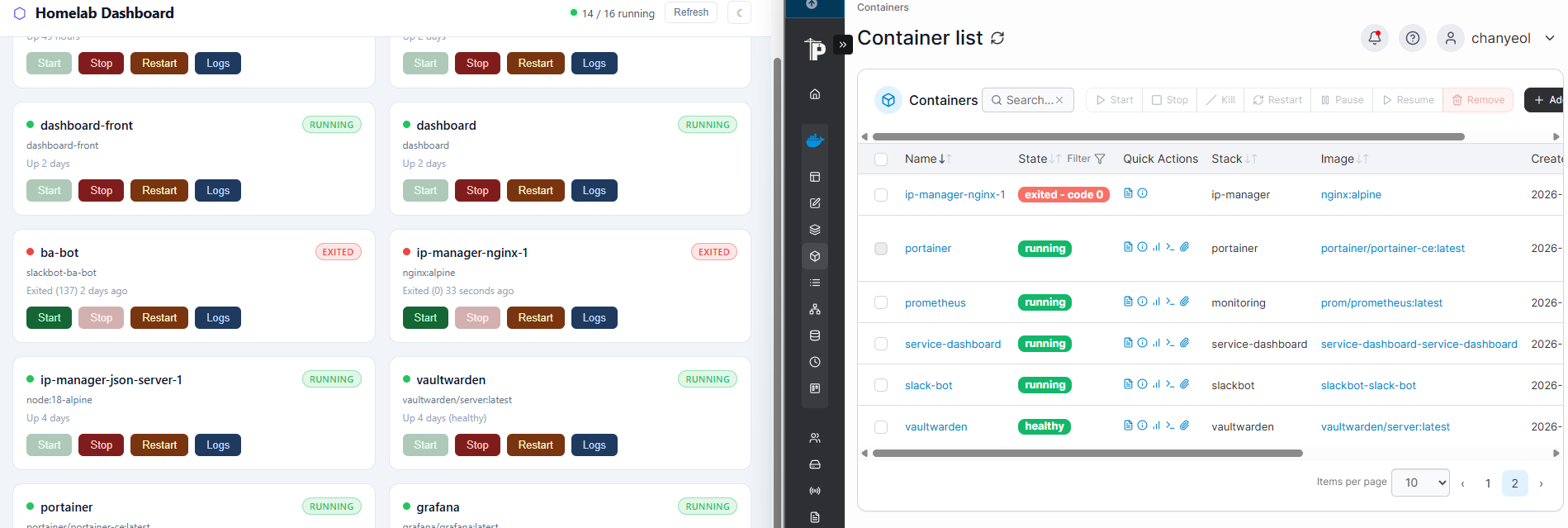Click inspect icon for ip-manager-nginx-1 row

1142,193
